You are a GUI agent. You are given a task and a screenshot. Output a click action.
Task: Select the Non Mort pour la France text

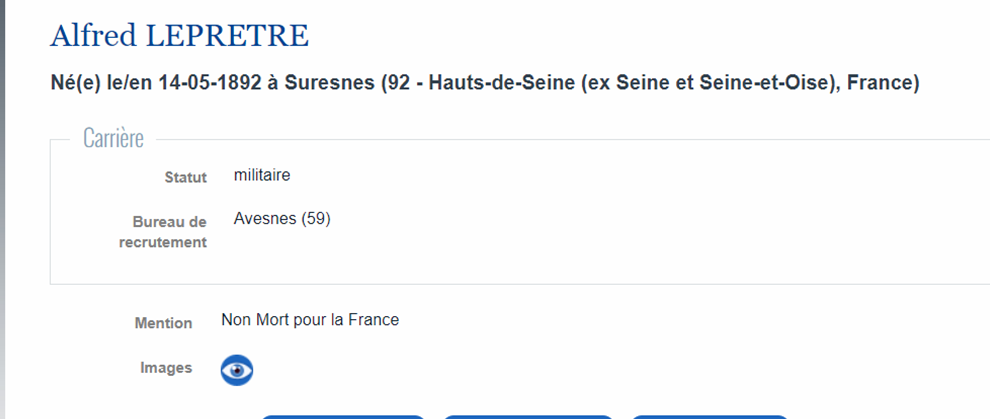[310, 320]
